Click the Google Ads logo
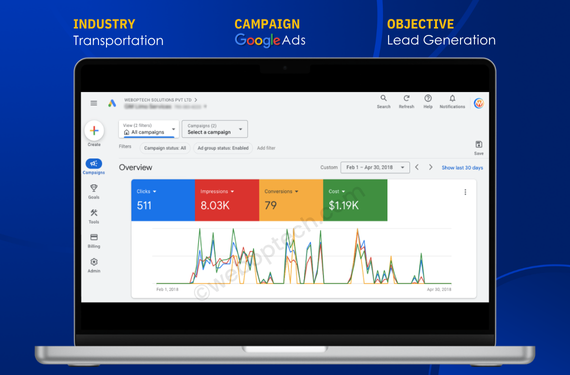570x375 pixels. (x=112, y=103)
